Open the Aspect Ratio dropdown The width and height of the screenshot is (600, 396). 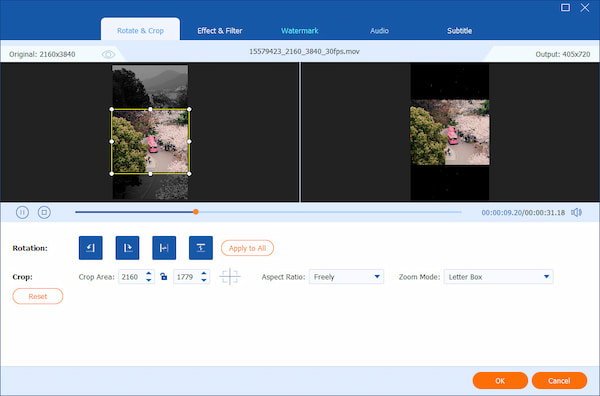pyautogui.click(x=346, y=277)
